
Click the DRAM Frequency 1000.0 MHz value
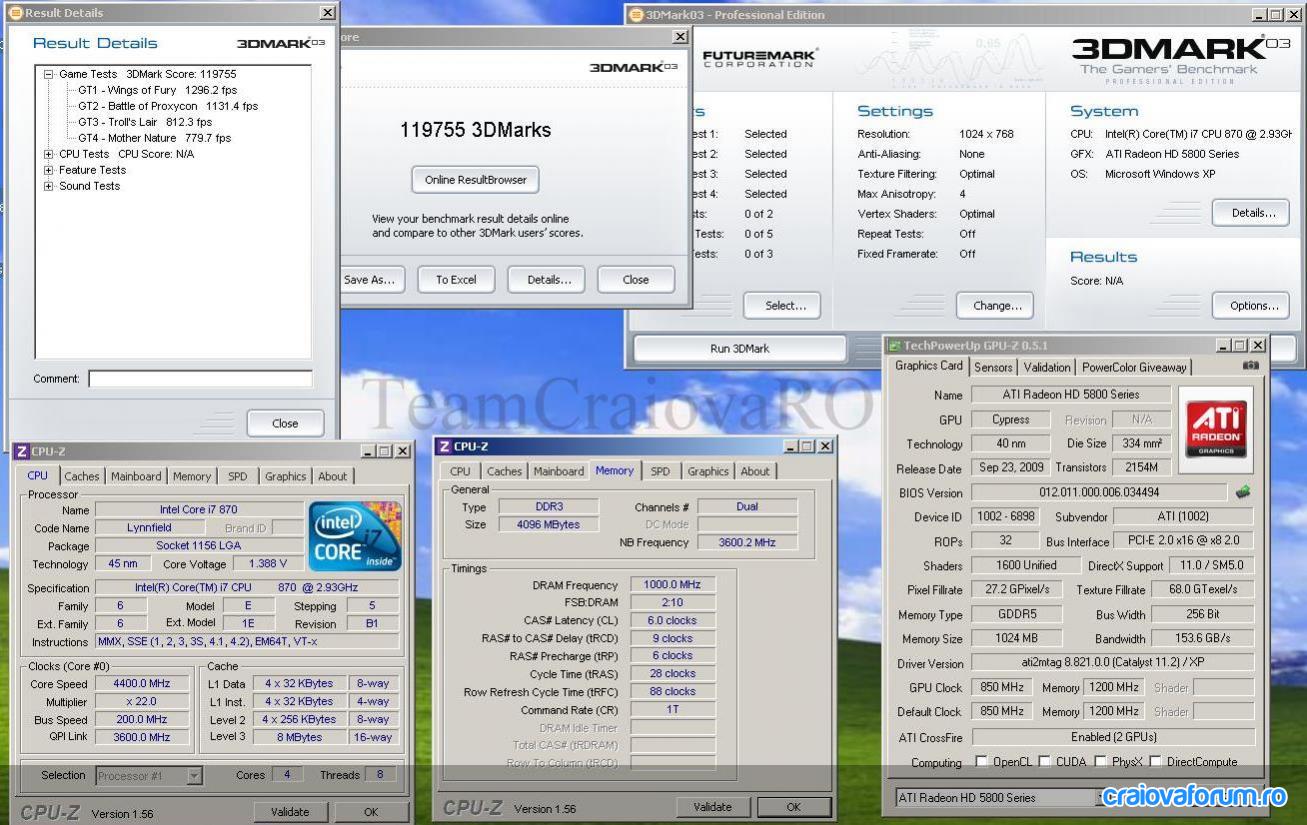(x=672, y=585)
